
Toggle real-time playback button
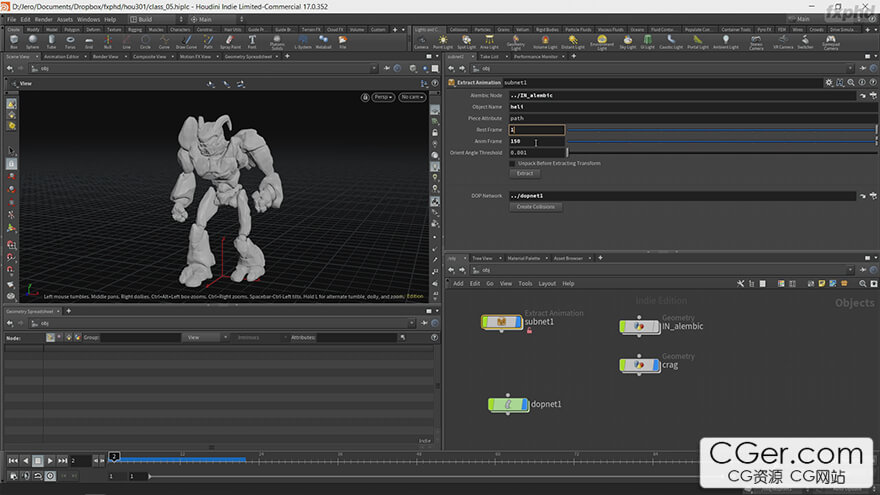pyautogui.click(x=50, y=476)
